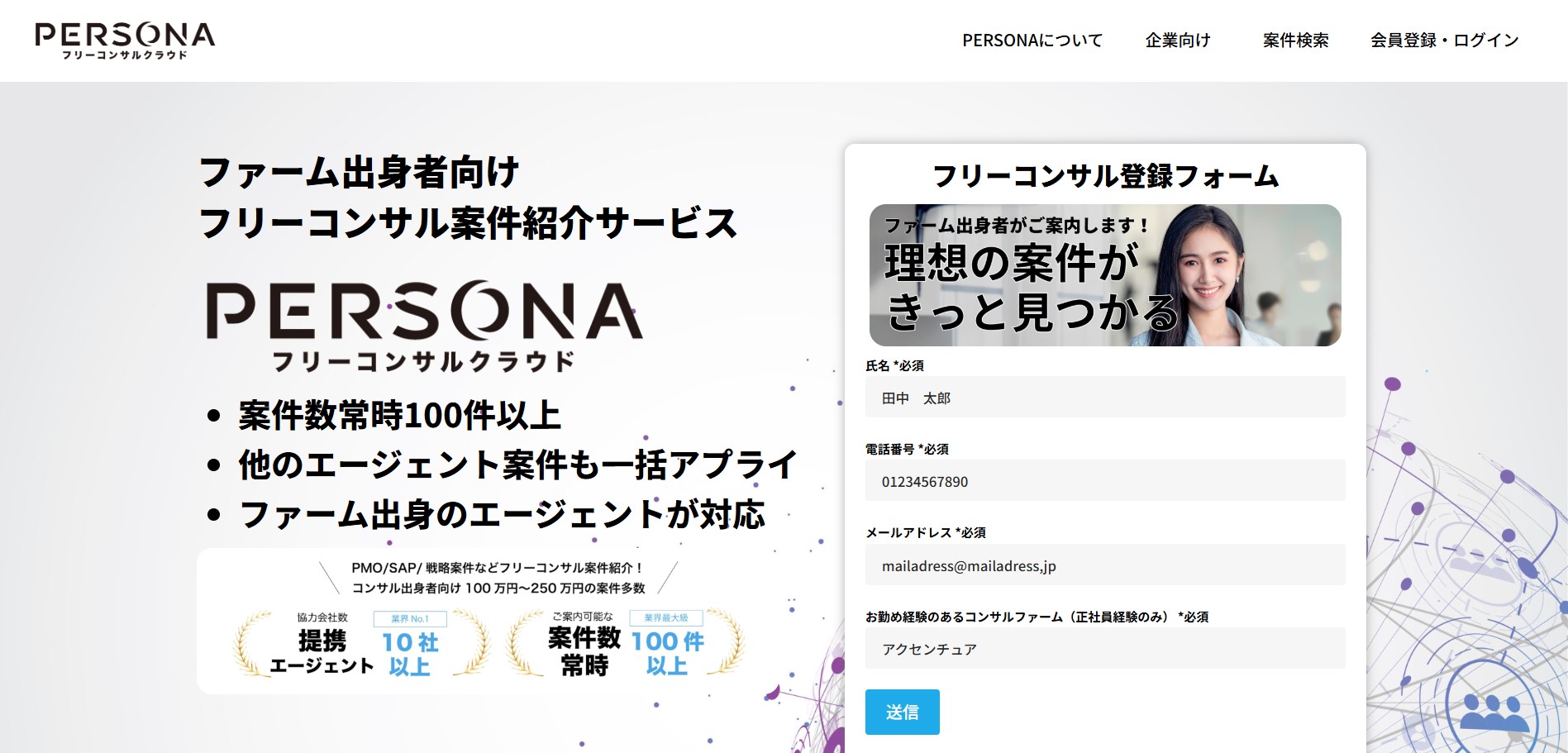Open the 案件検索 navigation link
Screen dimensions: 1568x753
[x=1295, y=41]
